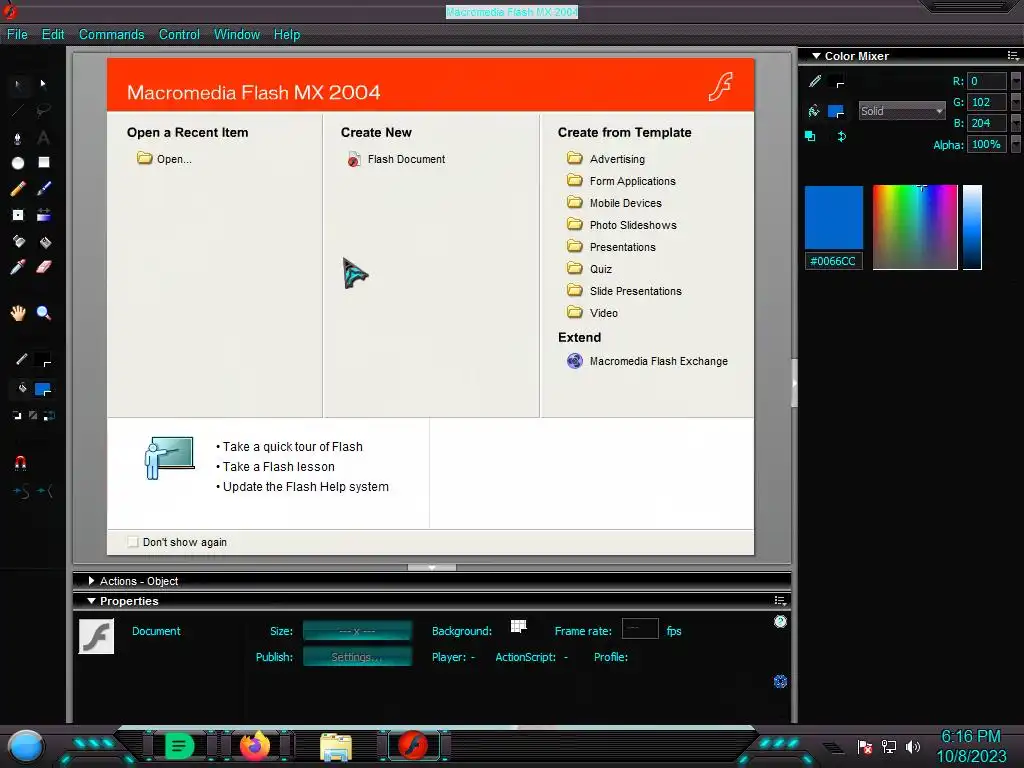This screenshot has width=1024, height=768.
Task: Select the Pen tool
Action: tap(18, 138)
